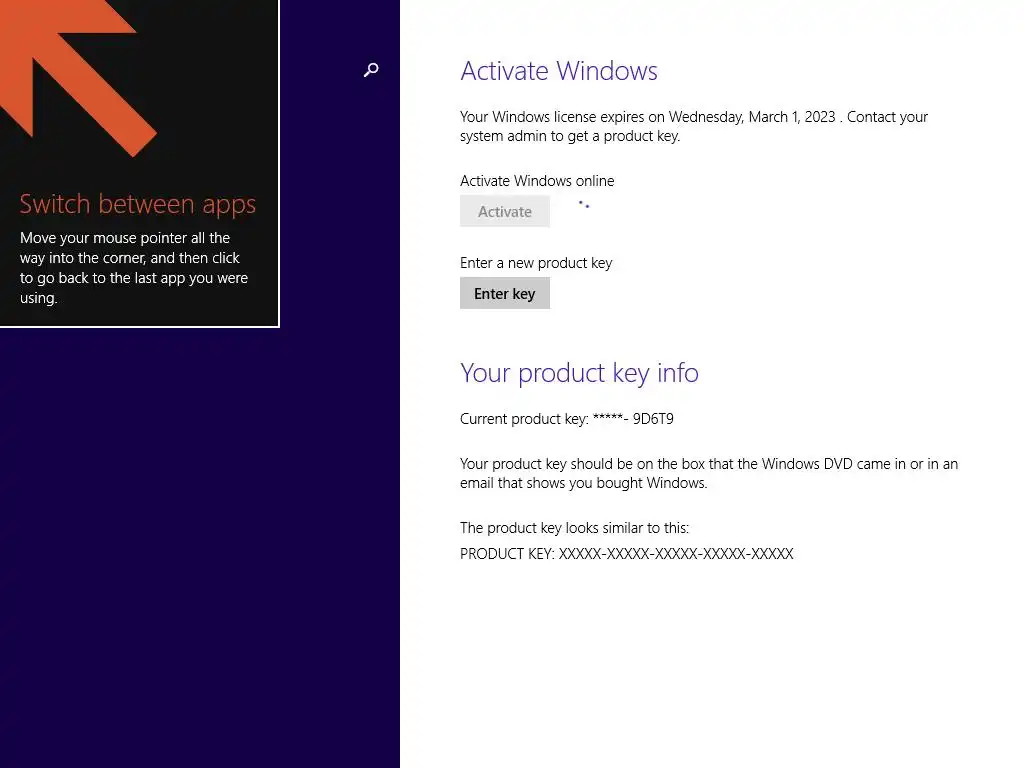Click the license expires March 1, 2023 text
1024x768 pixels.
click(694, 126)
